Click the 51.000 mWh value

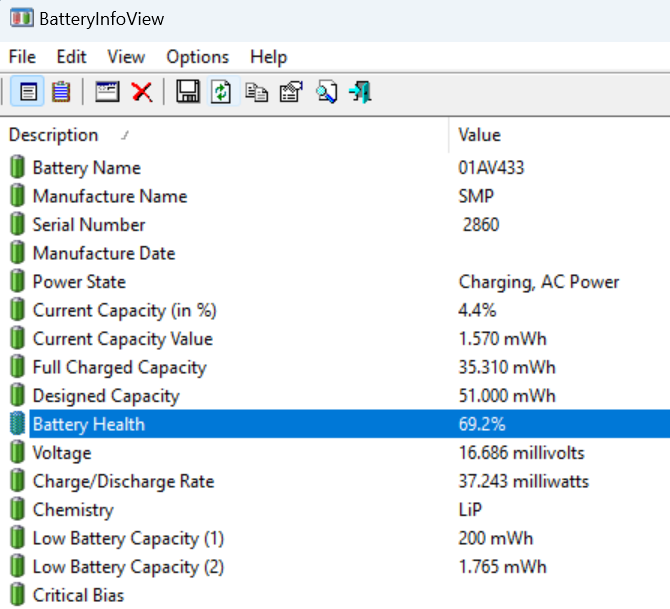coord(507,396)
